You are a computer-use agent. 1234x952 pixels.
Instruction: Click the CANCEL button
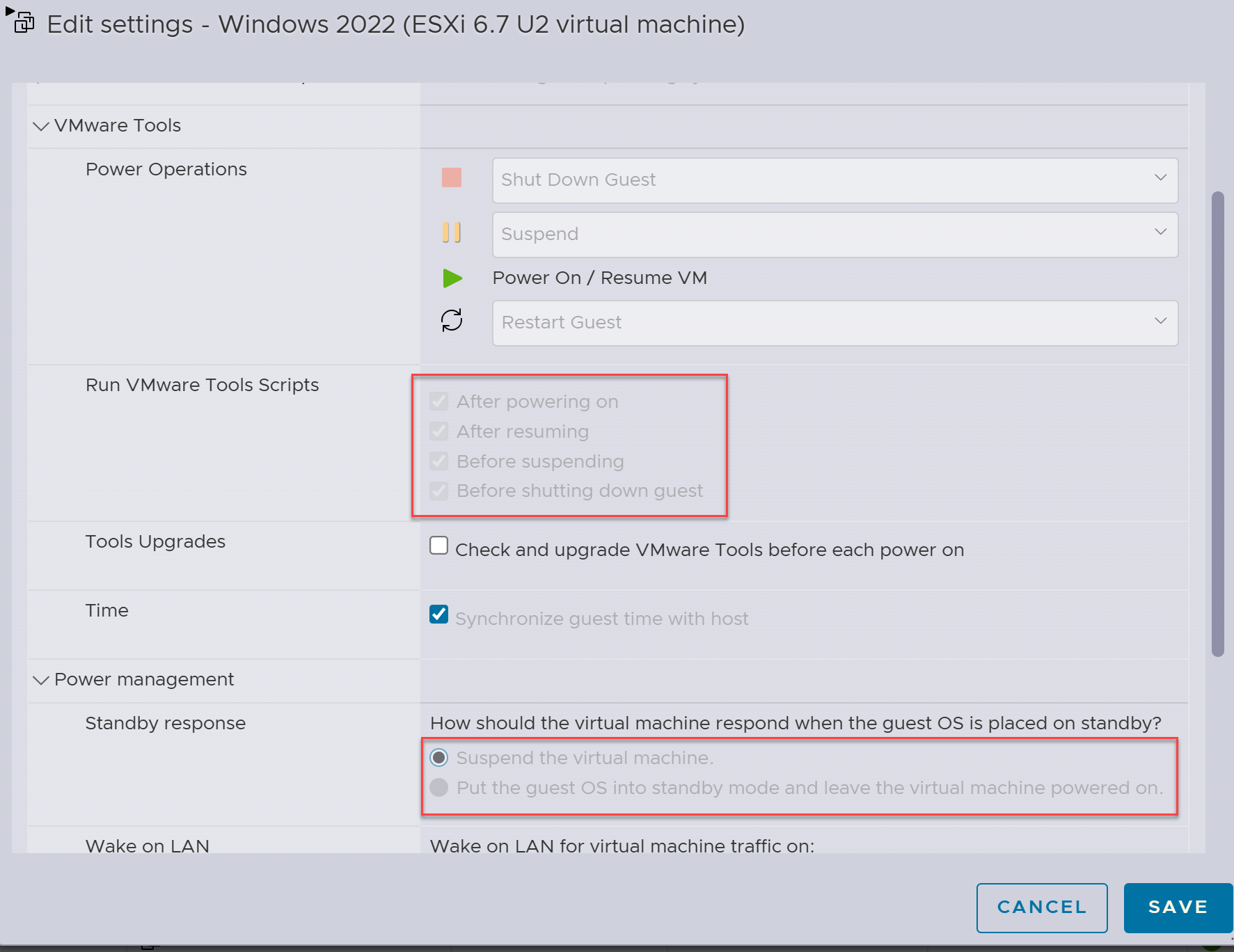(x=1042, y=907)
